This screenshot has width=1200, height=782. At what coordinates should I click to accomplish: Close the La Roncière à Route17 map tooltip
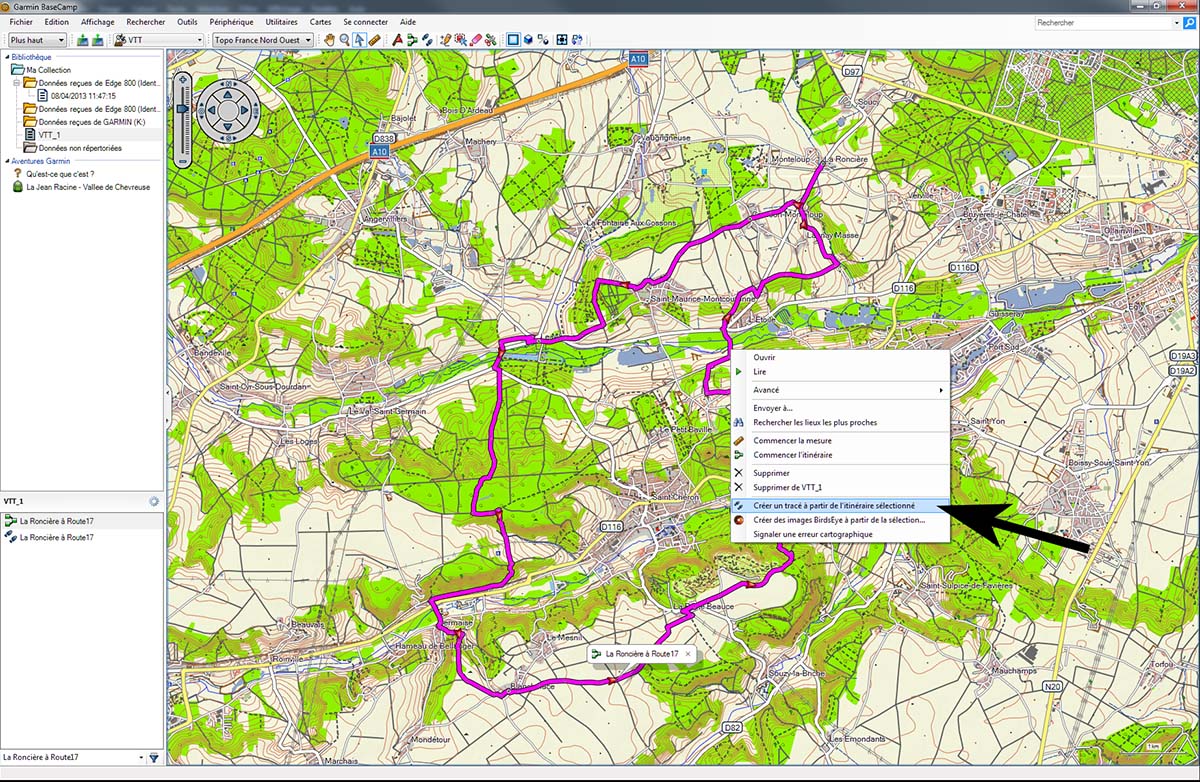688,653
